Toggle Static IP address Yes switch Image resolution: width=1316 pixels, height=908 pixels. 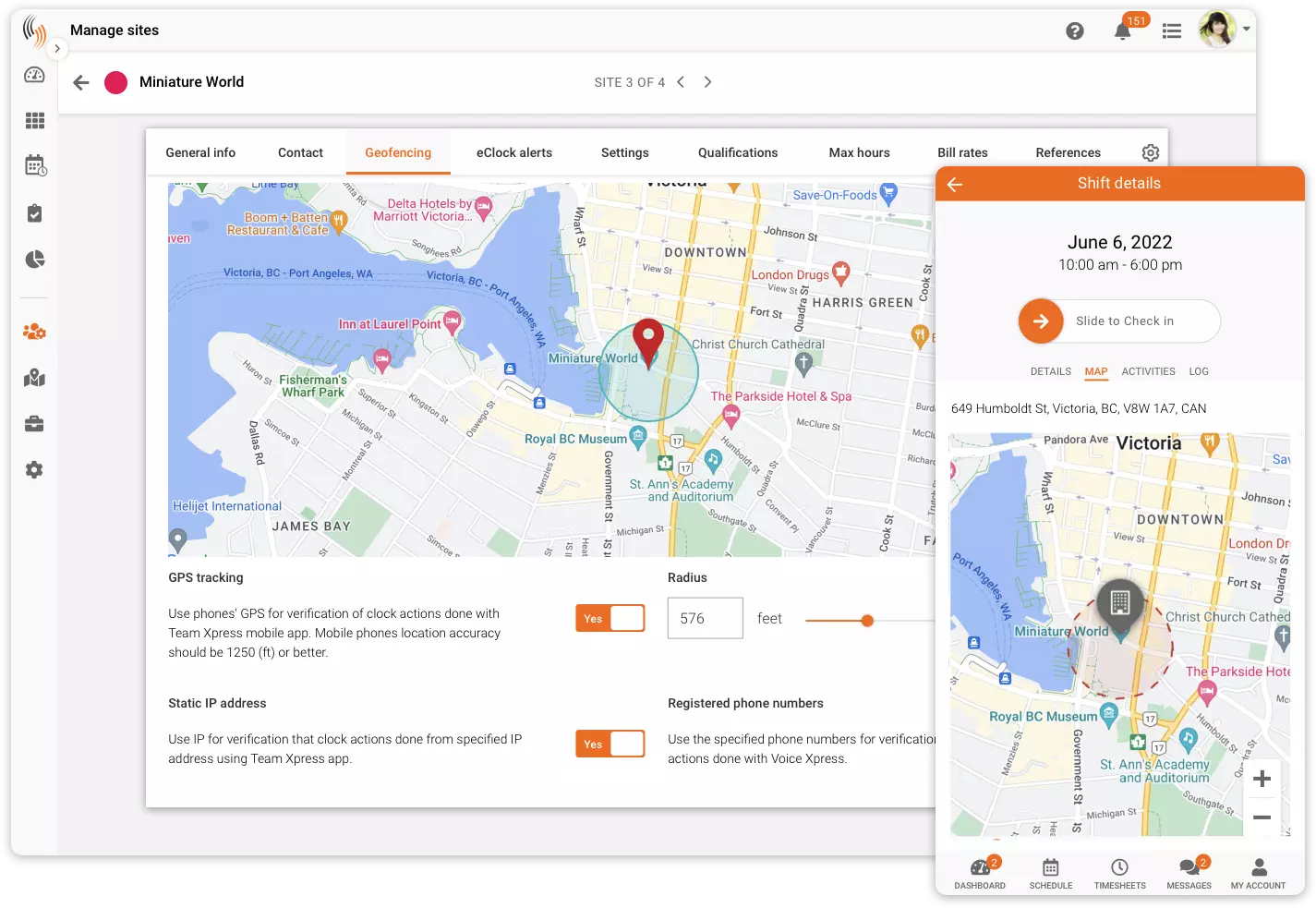pyautogui.click(x=610, y=744)
